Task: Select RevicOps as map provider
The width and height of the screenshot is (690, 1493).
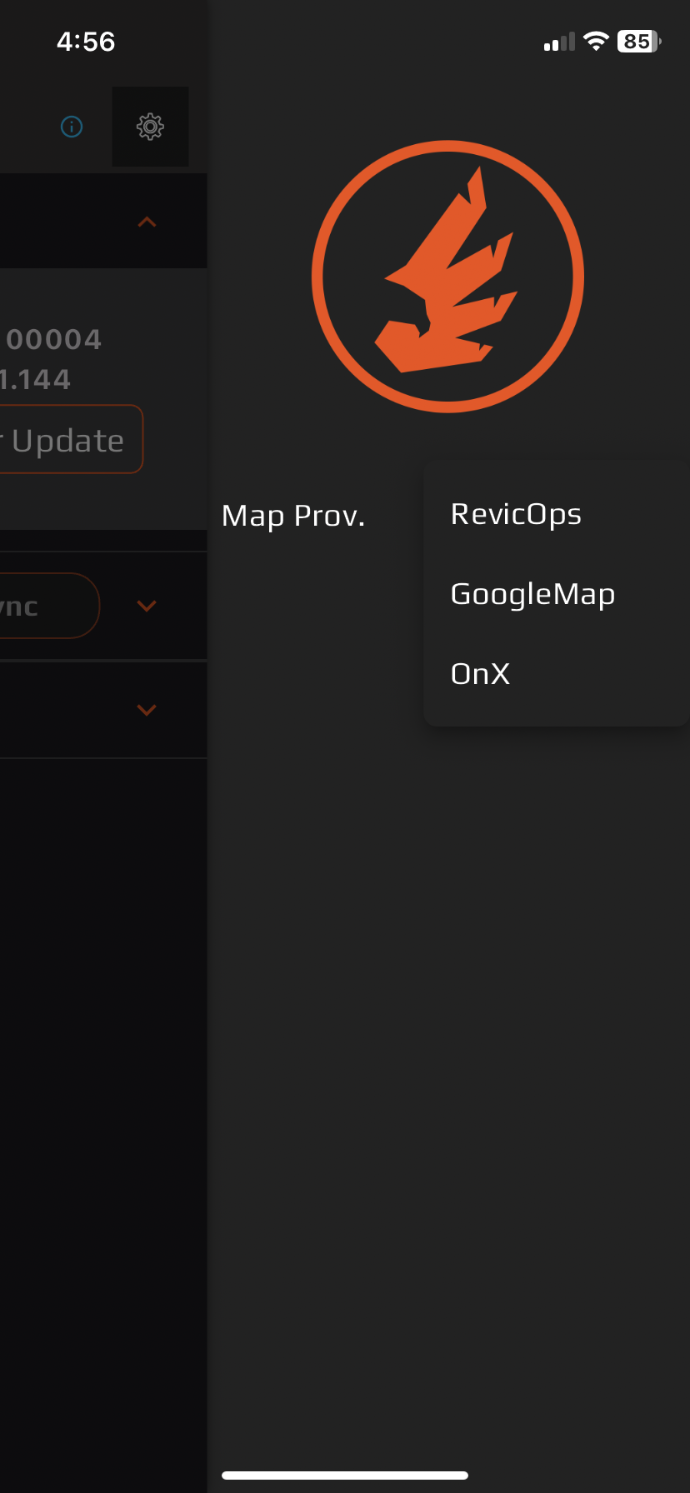Action: coord(516,514)
